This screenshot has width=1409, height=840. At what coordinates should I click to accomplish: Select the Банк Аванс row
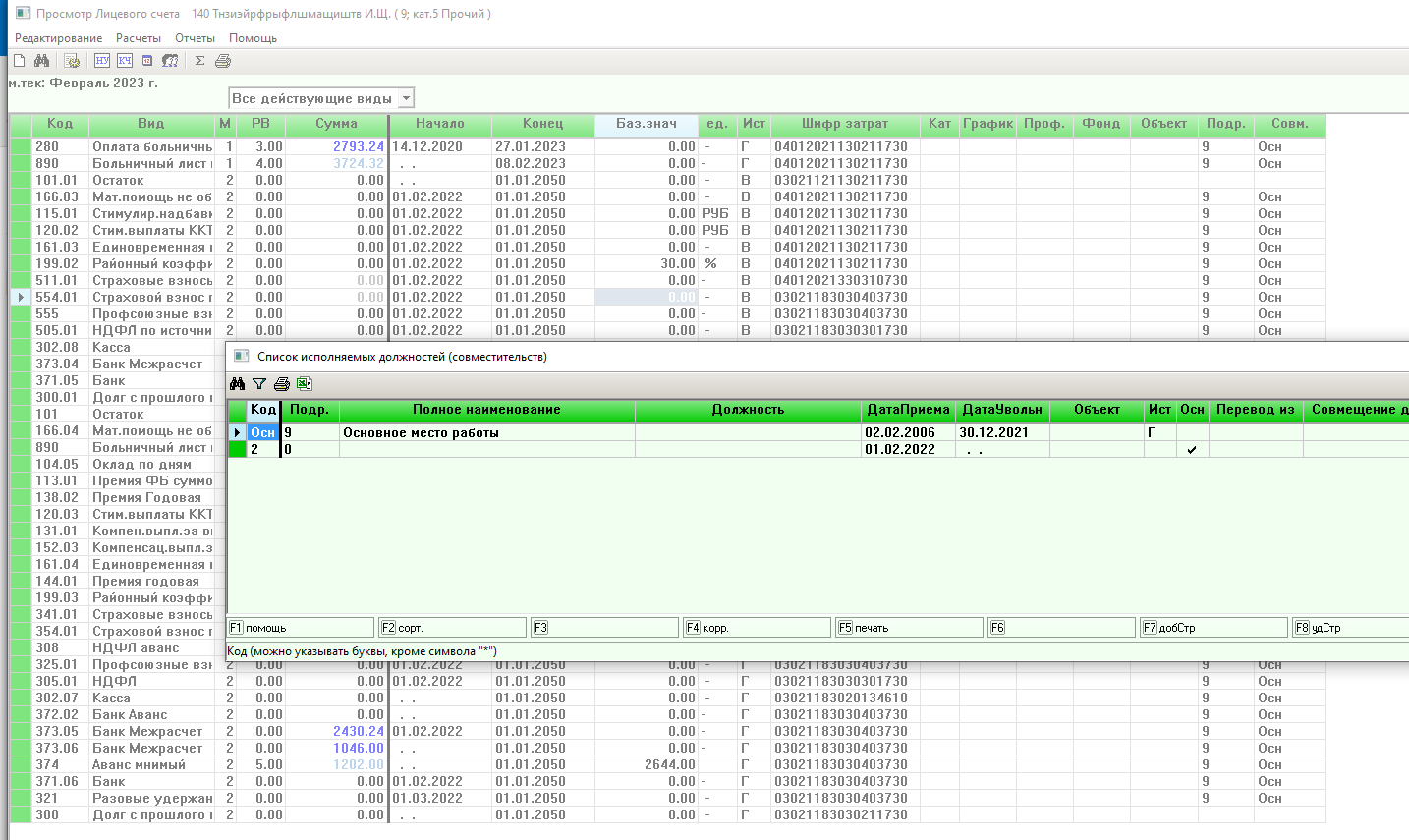click(668, 715)
